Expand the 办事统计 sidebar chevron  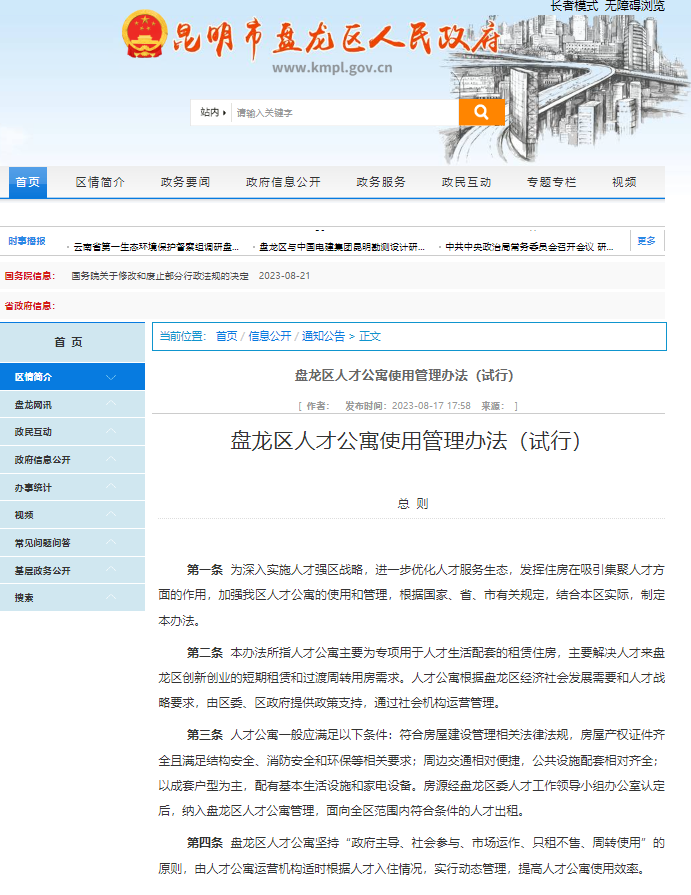tap(111, 486)
